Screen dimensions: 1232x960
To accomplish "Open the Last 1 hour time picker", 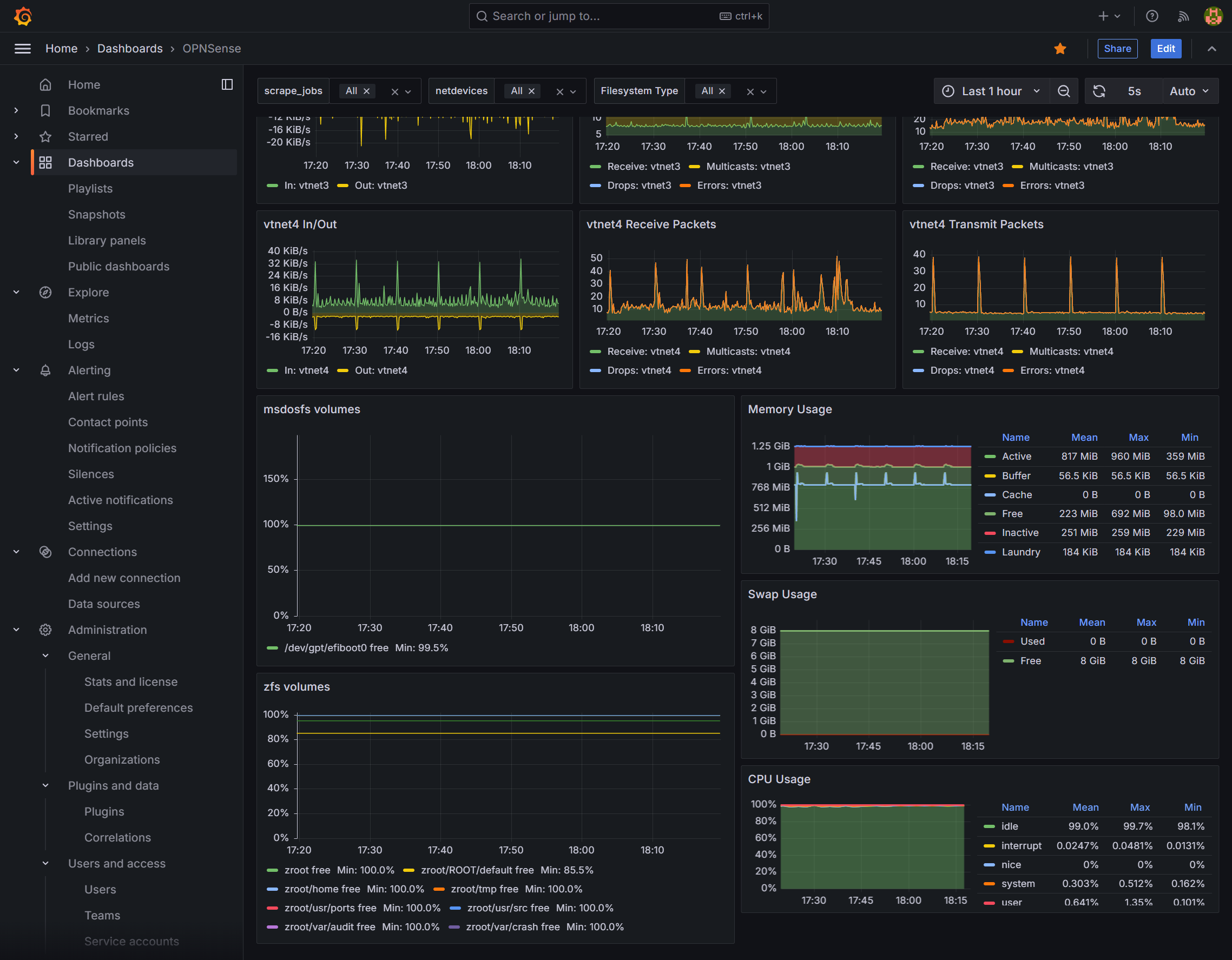I will 992,91.
